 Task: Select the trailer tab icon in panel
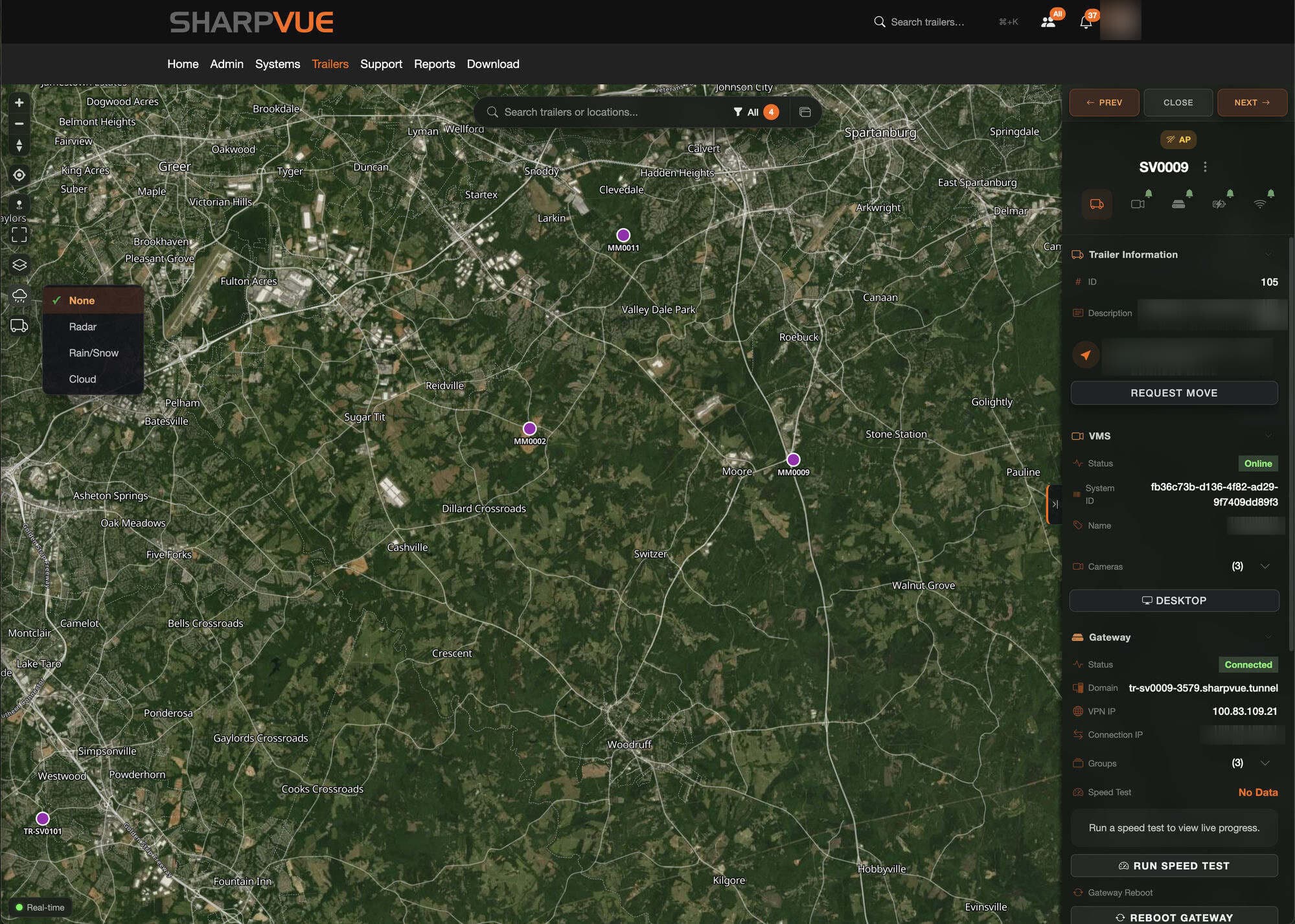(1097, 205)
